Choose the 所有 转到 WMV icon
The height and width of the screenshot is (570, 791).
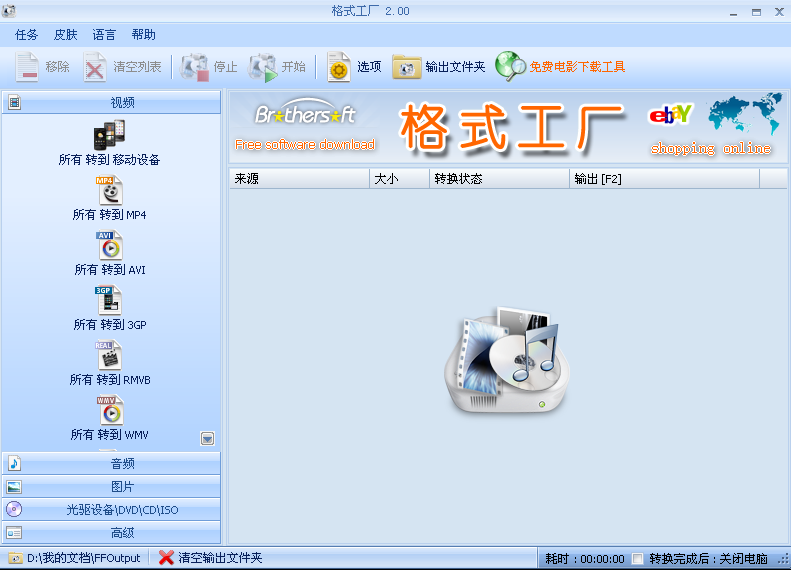[x=110, y=410]
